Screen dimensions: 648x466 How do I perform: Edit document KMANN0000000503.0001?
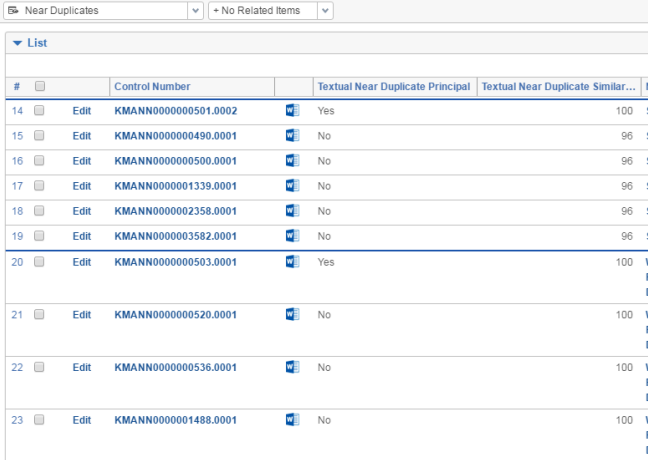pos(82,262)
